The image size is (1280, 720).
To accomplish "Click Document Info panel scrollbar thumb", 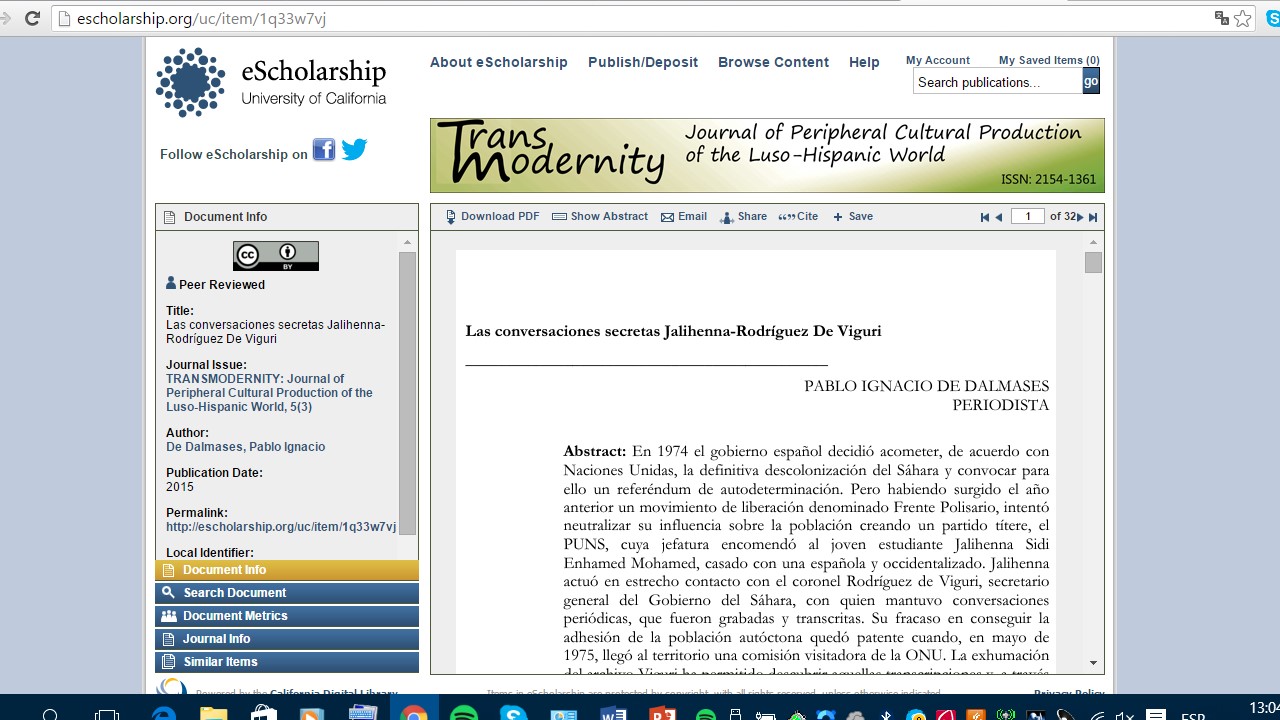I will point(407,394).
